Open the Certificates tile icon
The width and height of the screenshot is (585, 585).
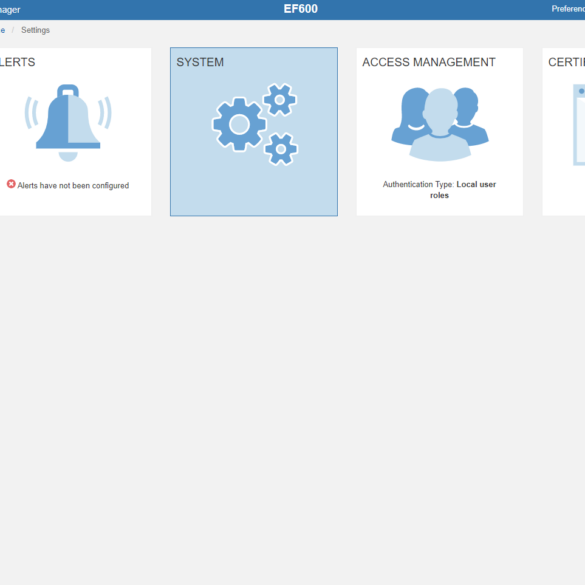(x=579, y=125)
